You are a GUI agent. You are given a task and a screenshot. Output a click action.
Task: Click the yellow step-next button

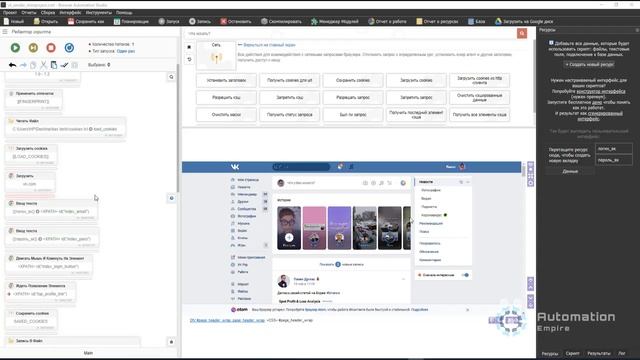click(33, 48)
